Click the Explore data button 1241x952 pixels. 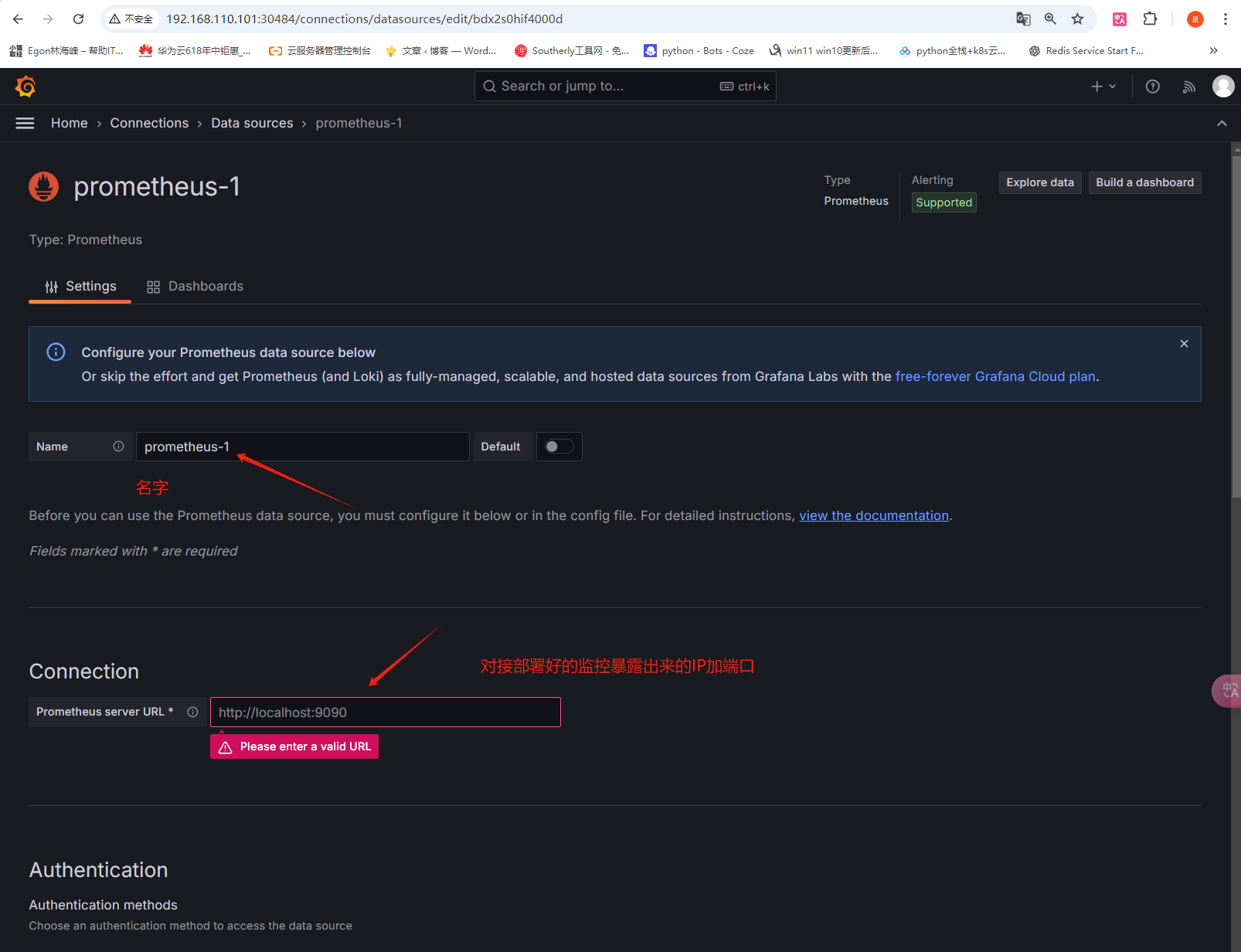click(1040, 182)
